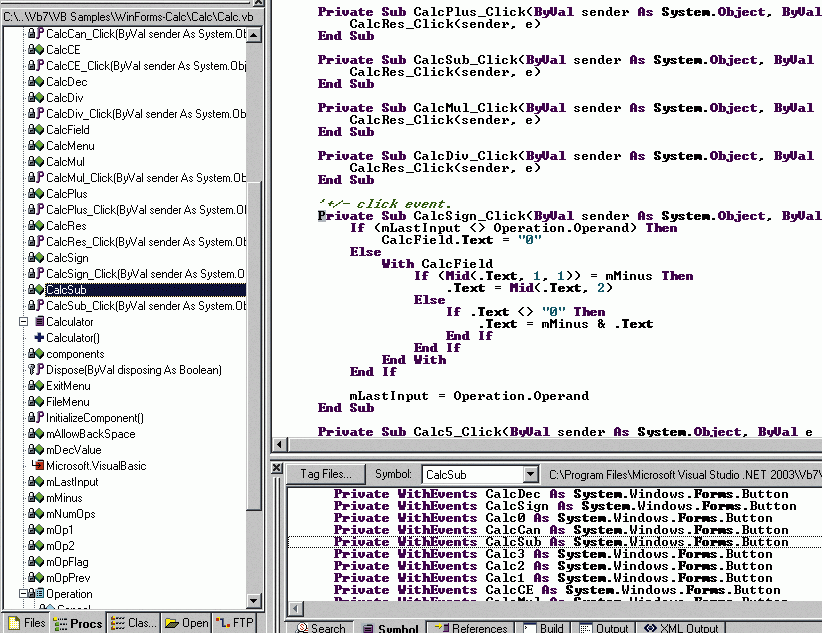This screenshot has width=822, height=633.
Task: Click the highlighted CalcSub tree item
Action: point(66,289)
